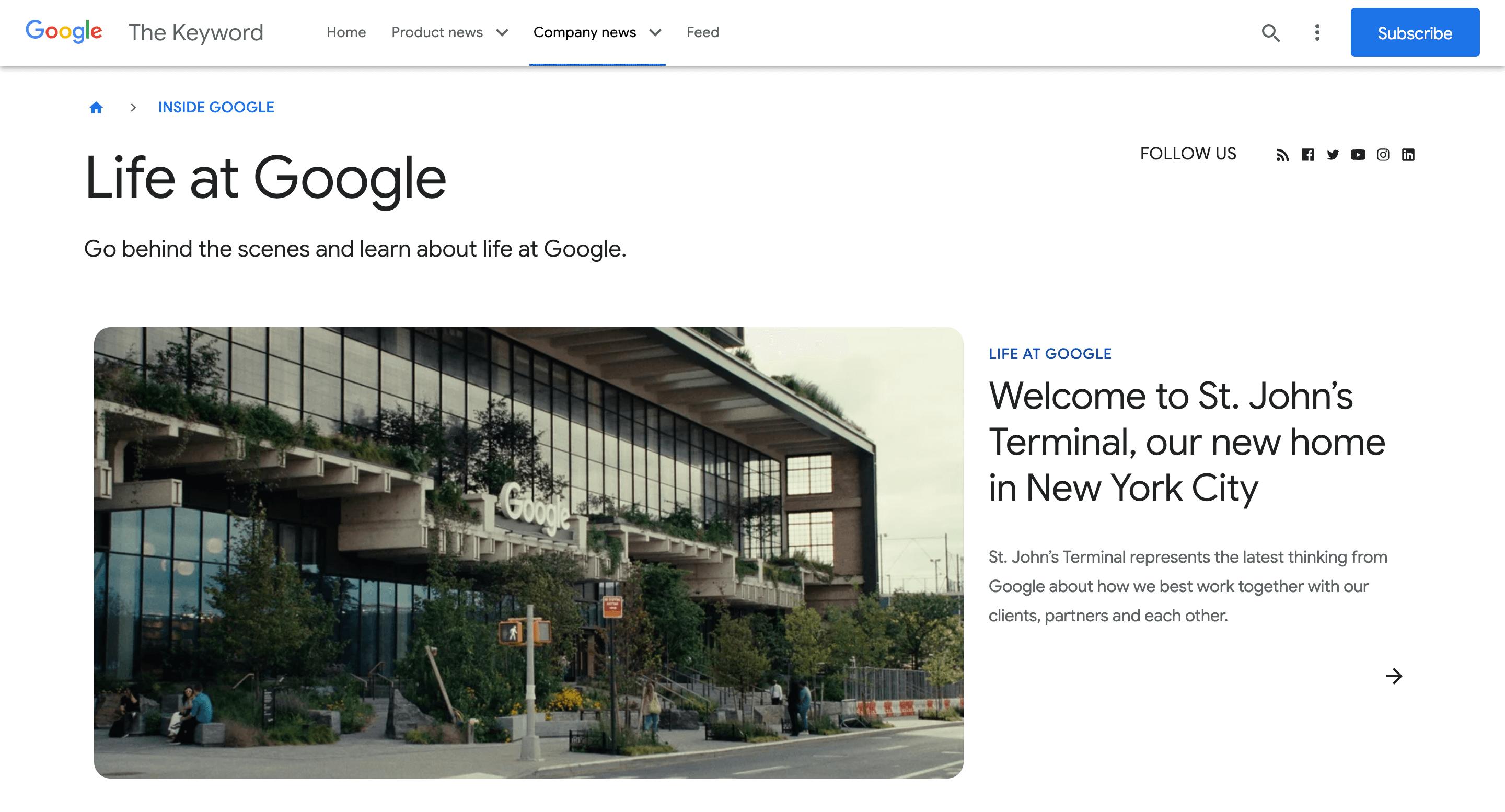The width and height of the screenshot is (1505, 812).
Task: Open the Instagram follow icon
Action: point(1383,155)
